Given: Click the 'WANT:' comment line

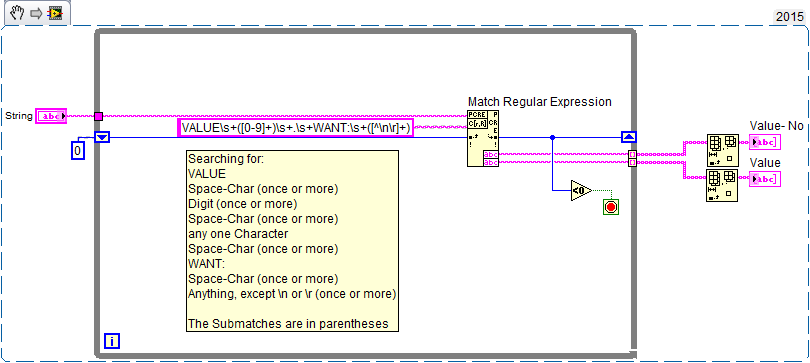Looking at the screenshot, I should (x=207, y=264).
